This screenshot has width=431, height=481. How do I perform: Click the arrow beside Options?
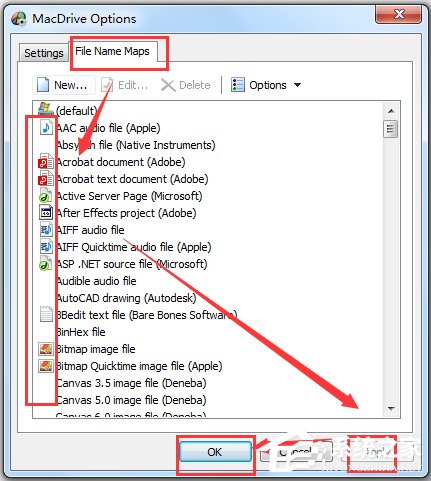point(297,85)
